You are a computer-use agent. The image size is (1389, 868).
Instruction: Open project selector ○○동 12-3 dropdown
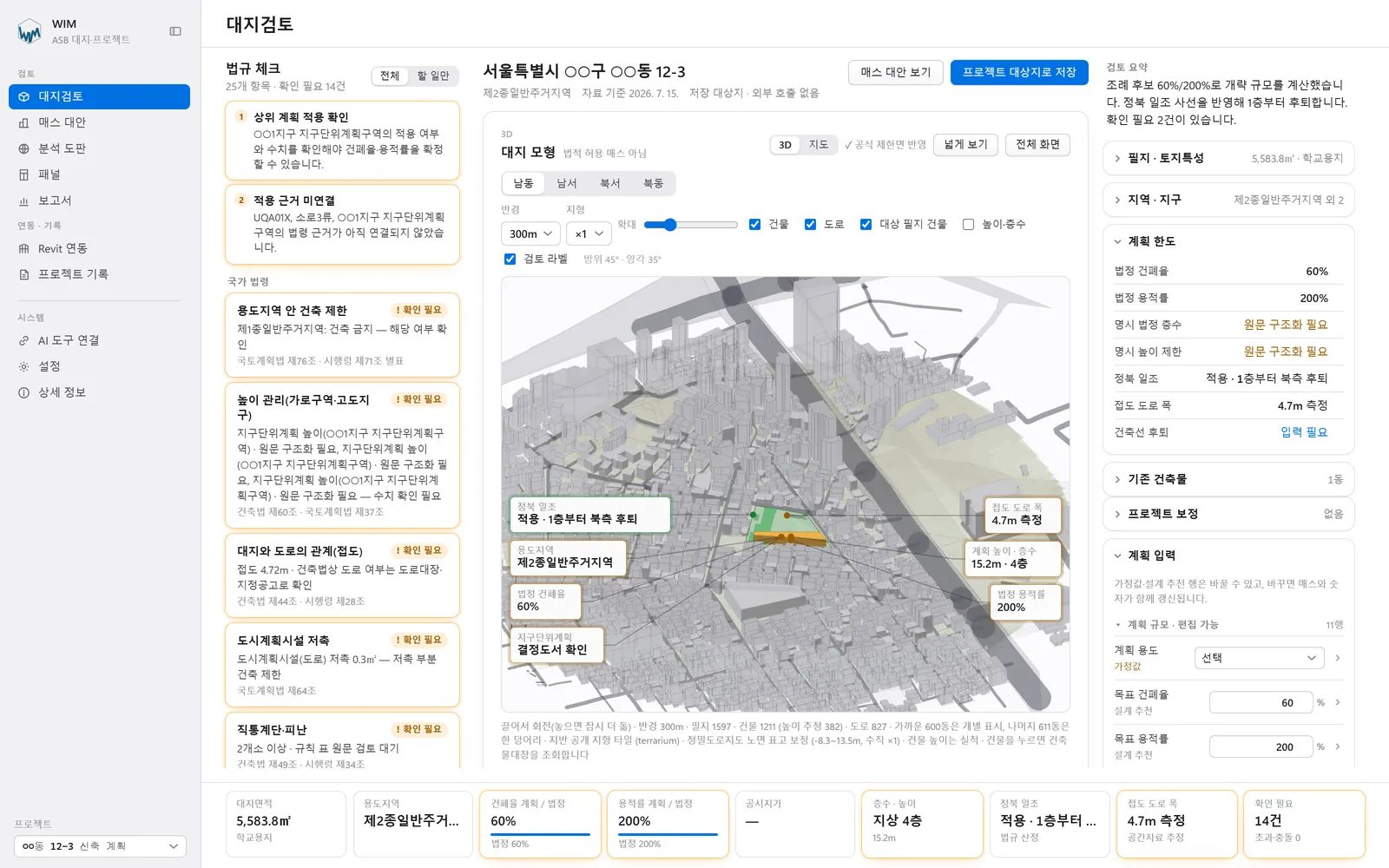pos(100,846)
